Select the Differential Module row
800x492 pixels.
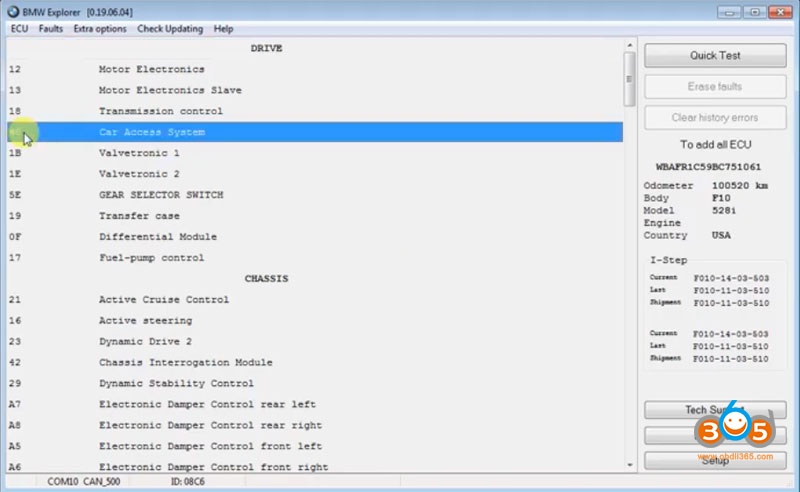[x=315, y=237]
